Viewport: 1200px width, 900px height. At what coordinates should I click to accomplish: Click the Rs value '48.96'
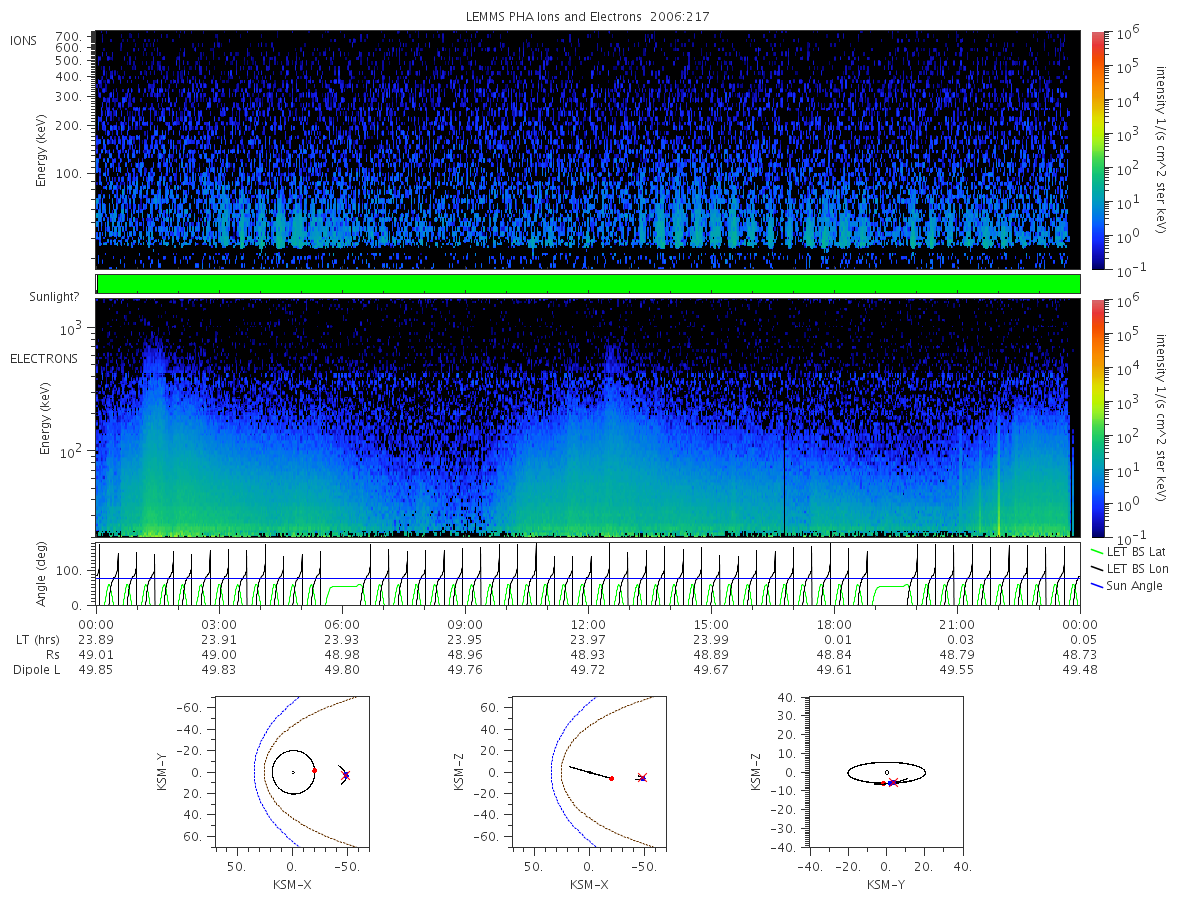coord(465,655)
